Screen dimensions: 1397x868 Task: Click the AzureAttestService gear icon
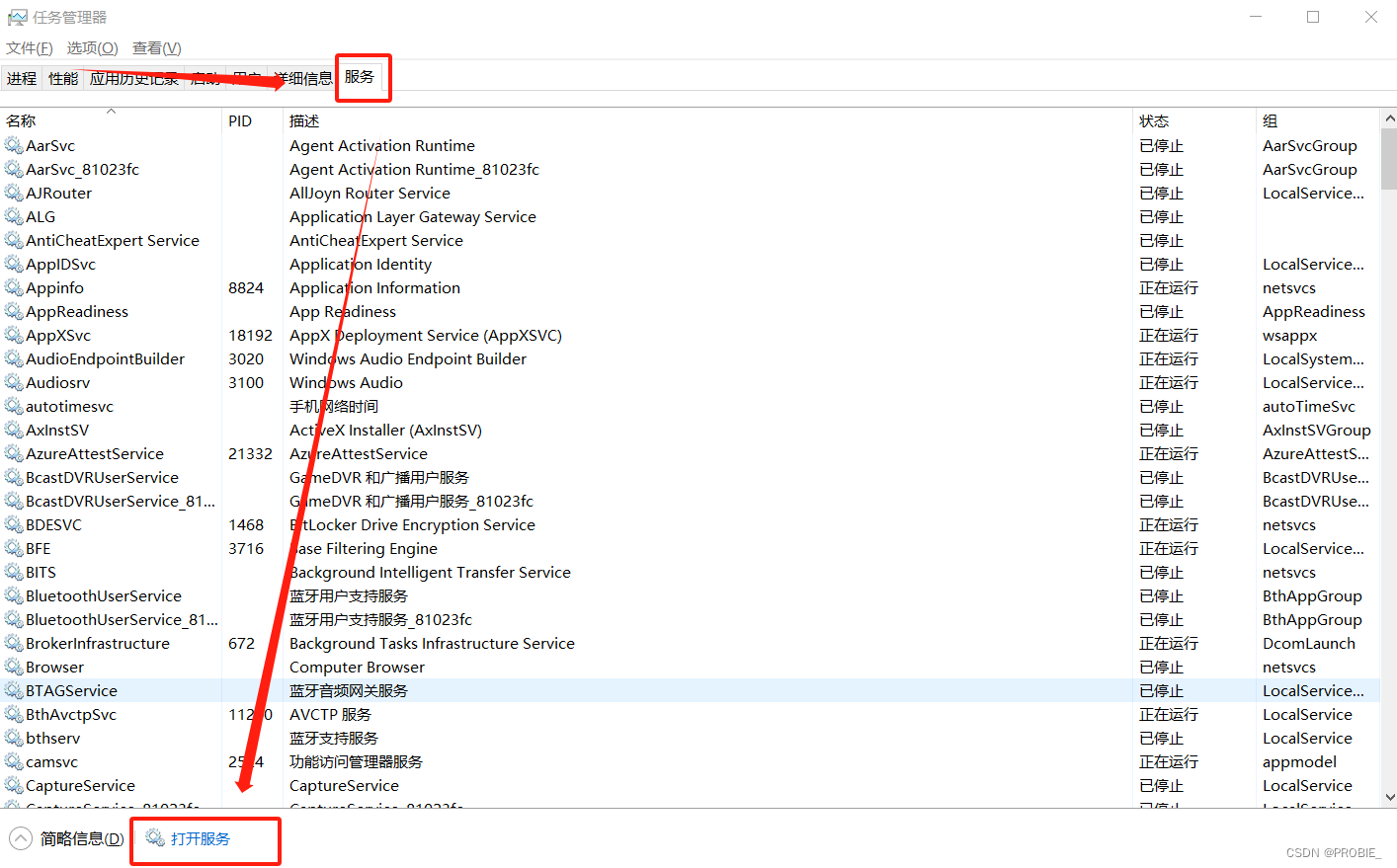point(14,453)
